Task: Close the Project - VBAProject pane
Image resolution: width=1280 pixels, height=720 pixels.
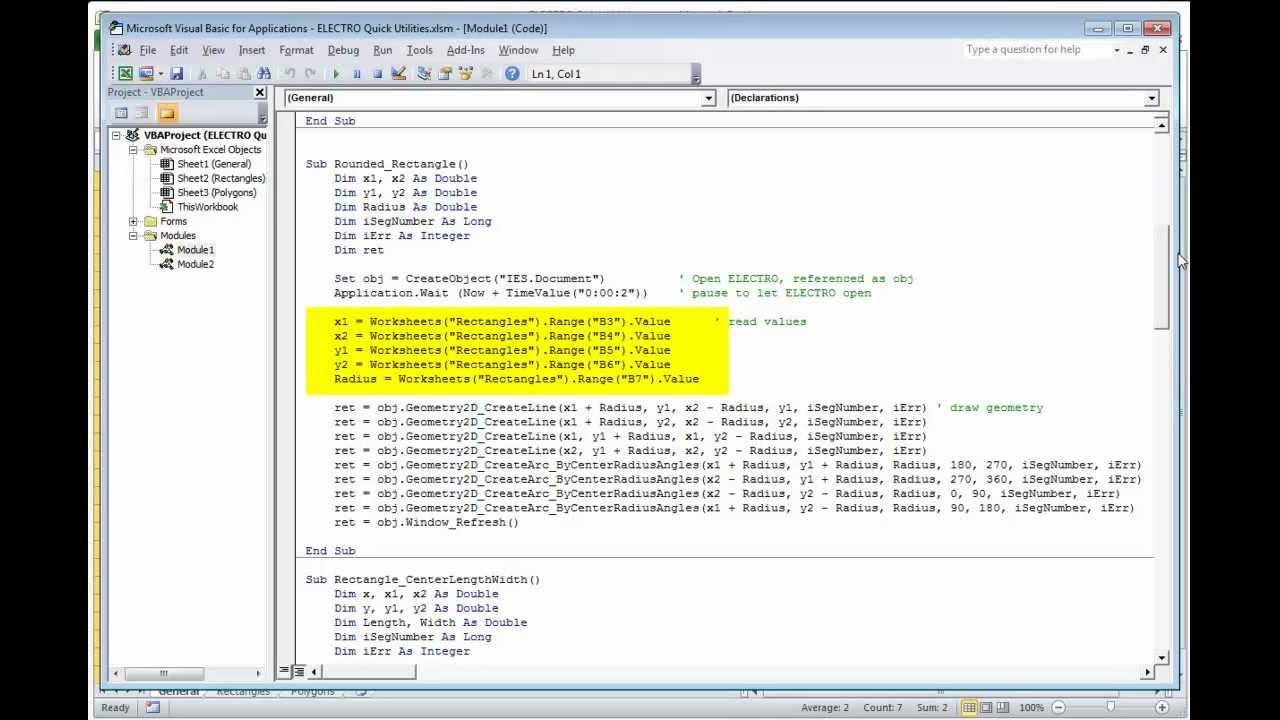Action: (x=260, y=92)
